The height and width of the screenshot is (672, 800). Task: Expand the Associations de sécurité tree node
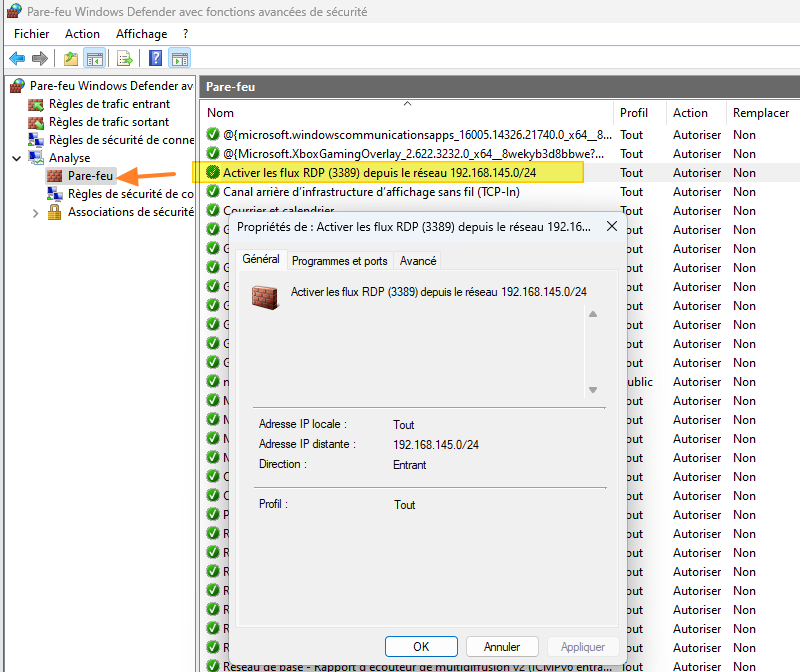click(x=35, y=211)
